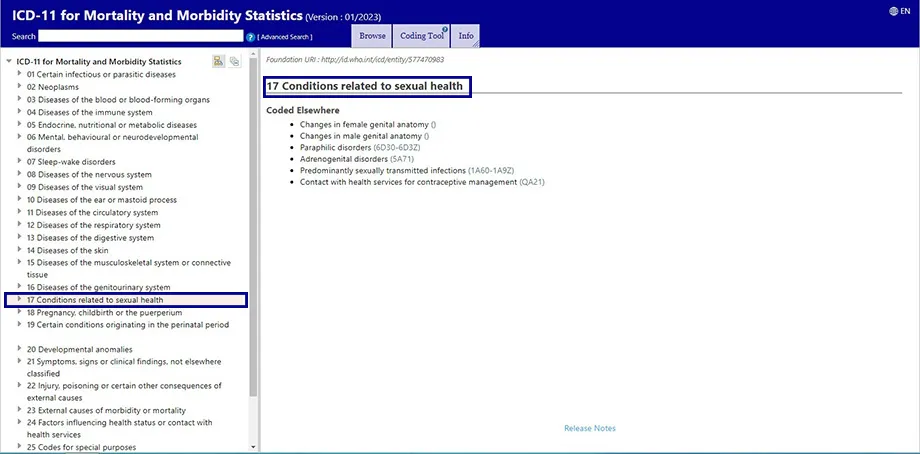Open the Coding Tool tab
Screen dimensions: 920x454
point(420,36)
